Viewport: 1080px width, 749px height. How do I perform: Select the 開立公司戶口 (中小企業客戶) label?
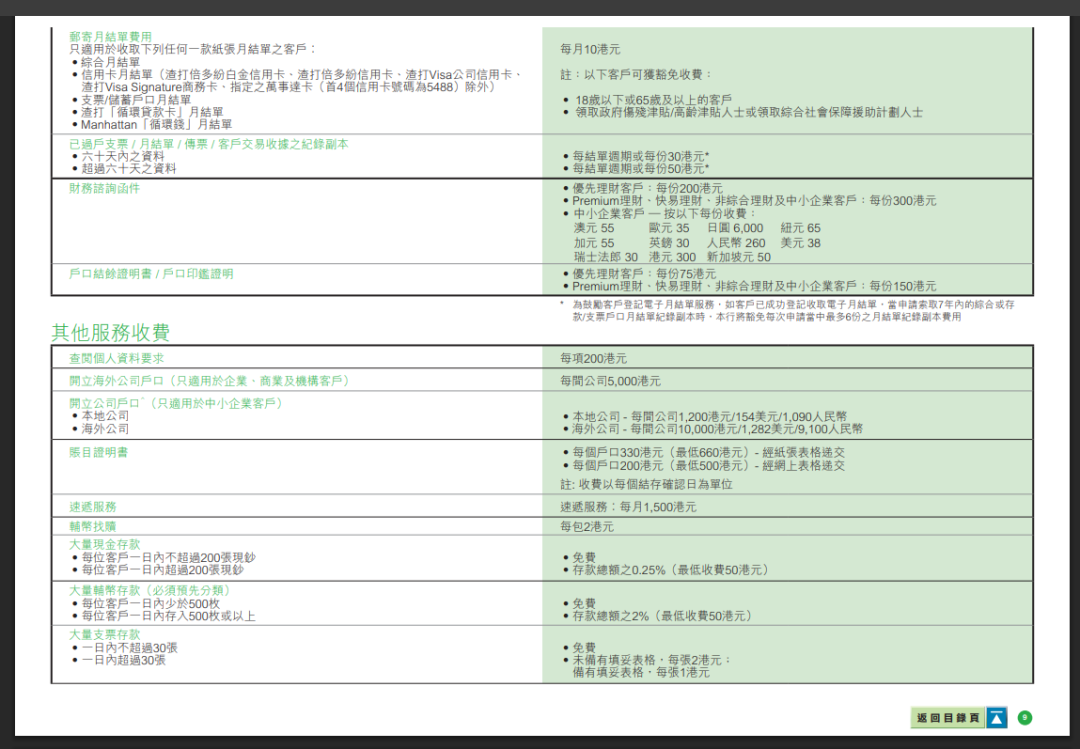(177, 404)
